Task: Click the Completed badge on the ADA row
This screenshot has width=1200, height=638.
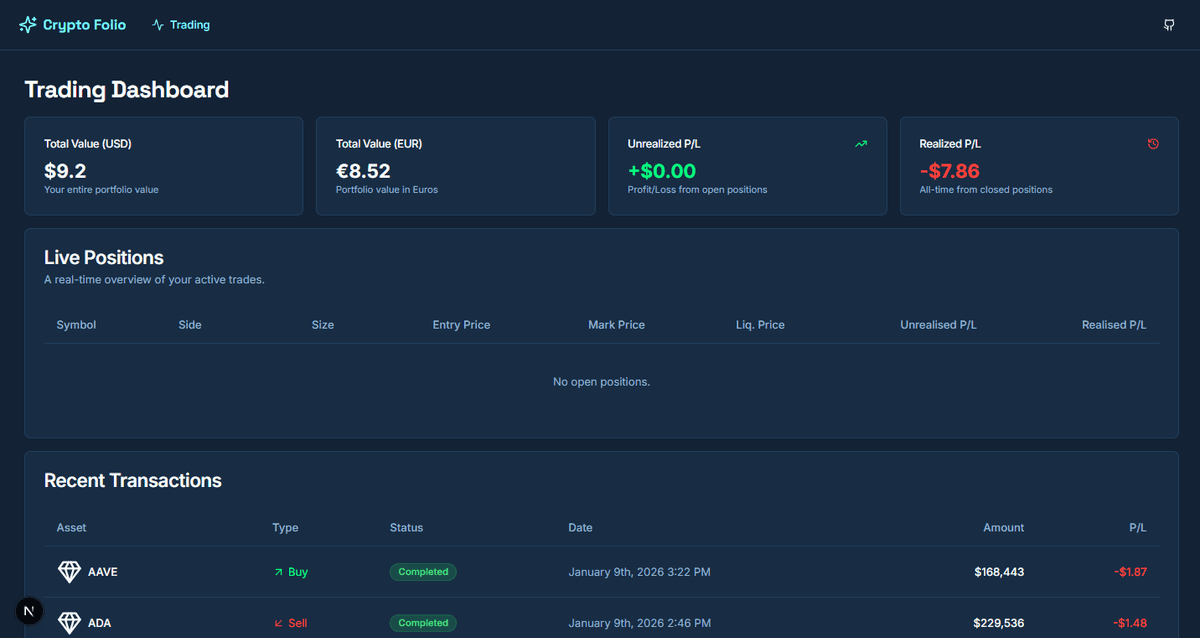Action: 423,622
